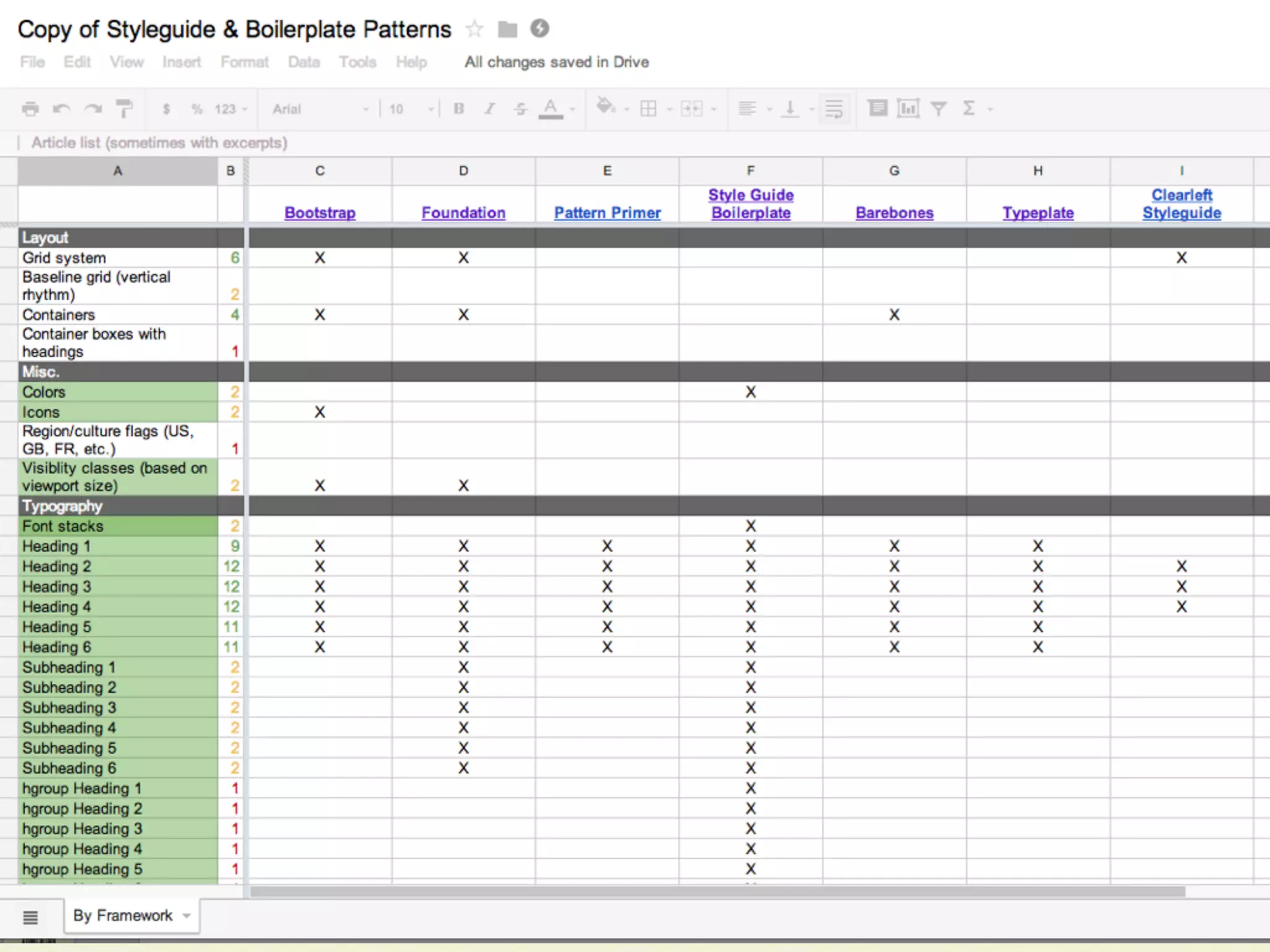The height and width of the screenshot is (952, 1270).
Task: Open the Arial font family dropdown
Action: (x=321, y=109)
